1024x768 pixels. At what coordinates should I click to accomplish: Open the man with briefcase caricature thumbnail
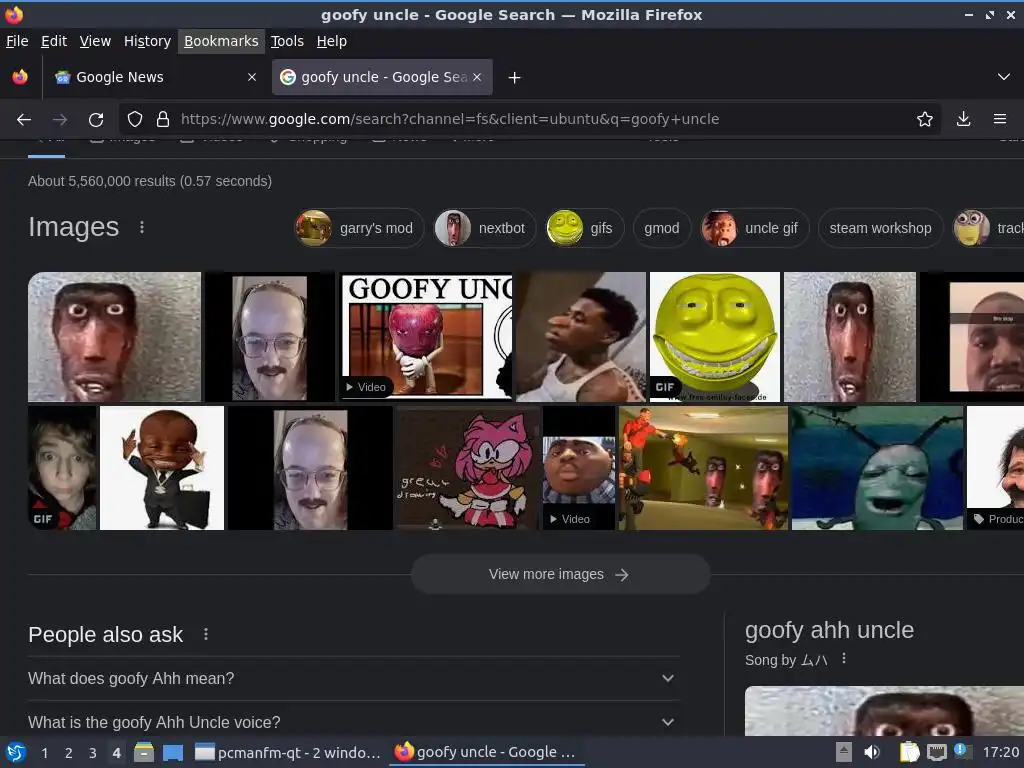tap(162, 468)
